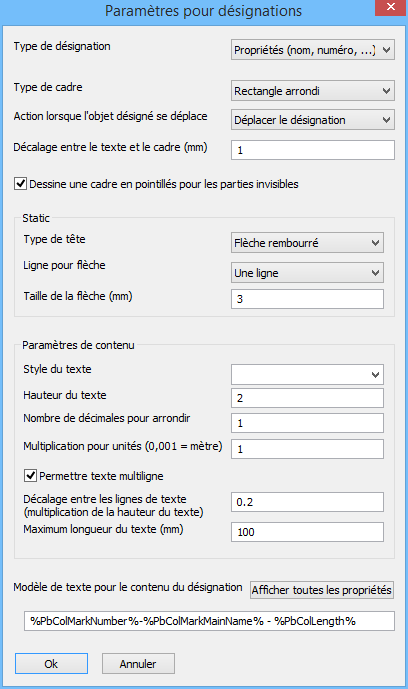Click the Annuler button
The height and width of the screenshot is (689, 408).
click(138, 664)
